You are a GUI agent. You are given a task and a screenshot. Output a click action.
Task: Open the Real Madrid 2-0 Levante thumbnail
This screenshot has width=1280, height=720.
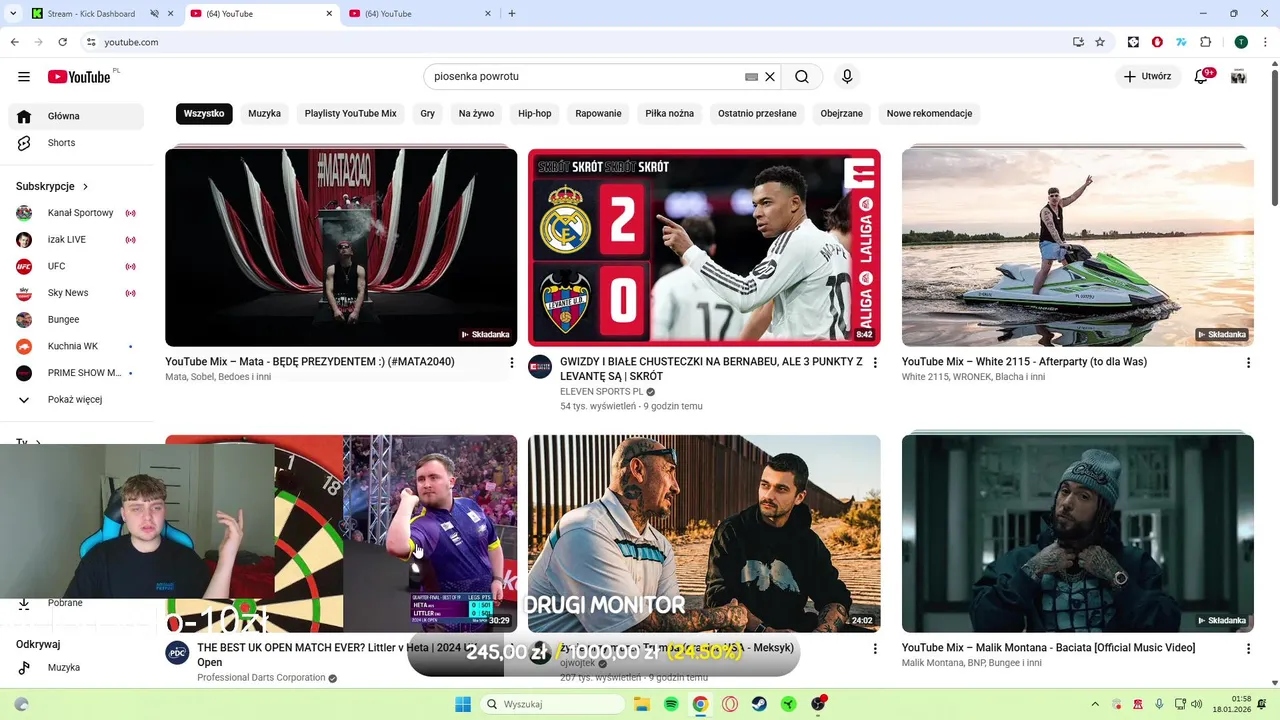(704, 247)
